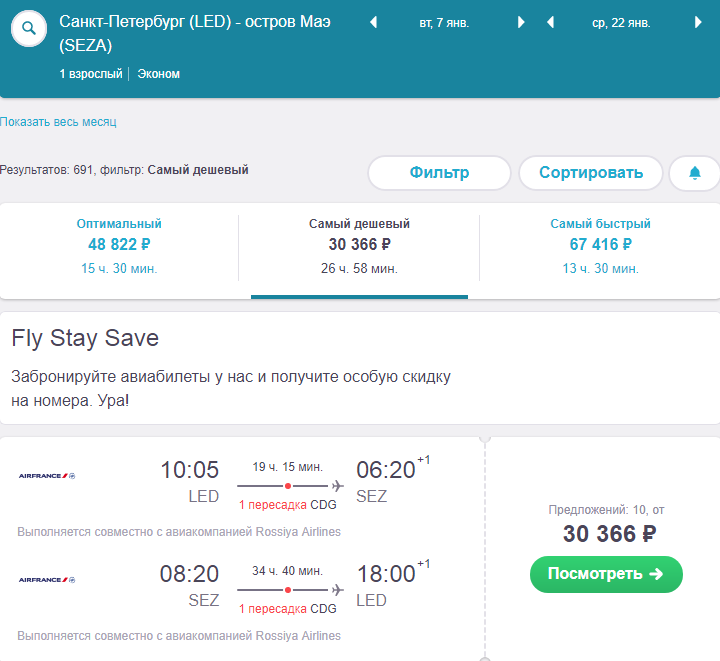Go to previous departure date arrow
This screenshot has width=720, height=661.
click(x=374, y=22)
